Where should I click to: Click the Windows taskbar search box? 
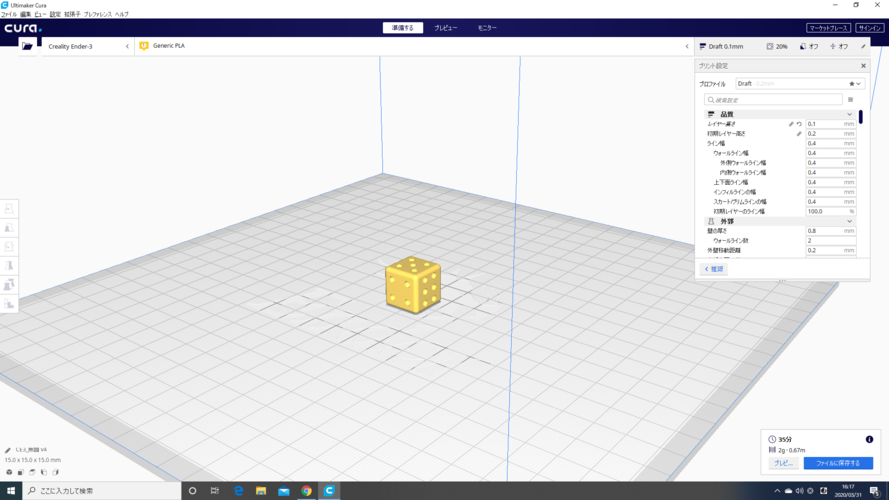[x=102, y=491]
